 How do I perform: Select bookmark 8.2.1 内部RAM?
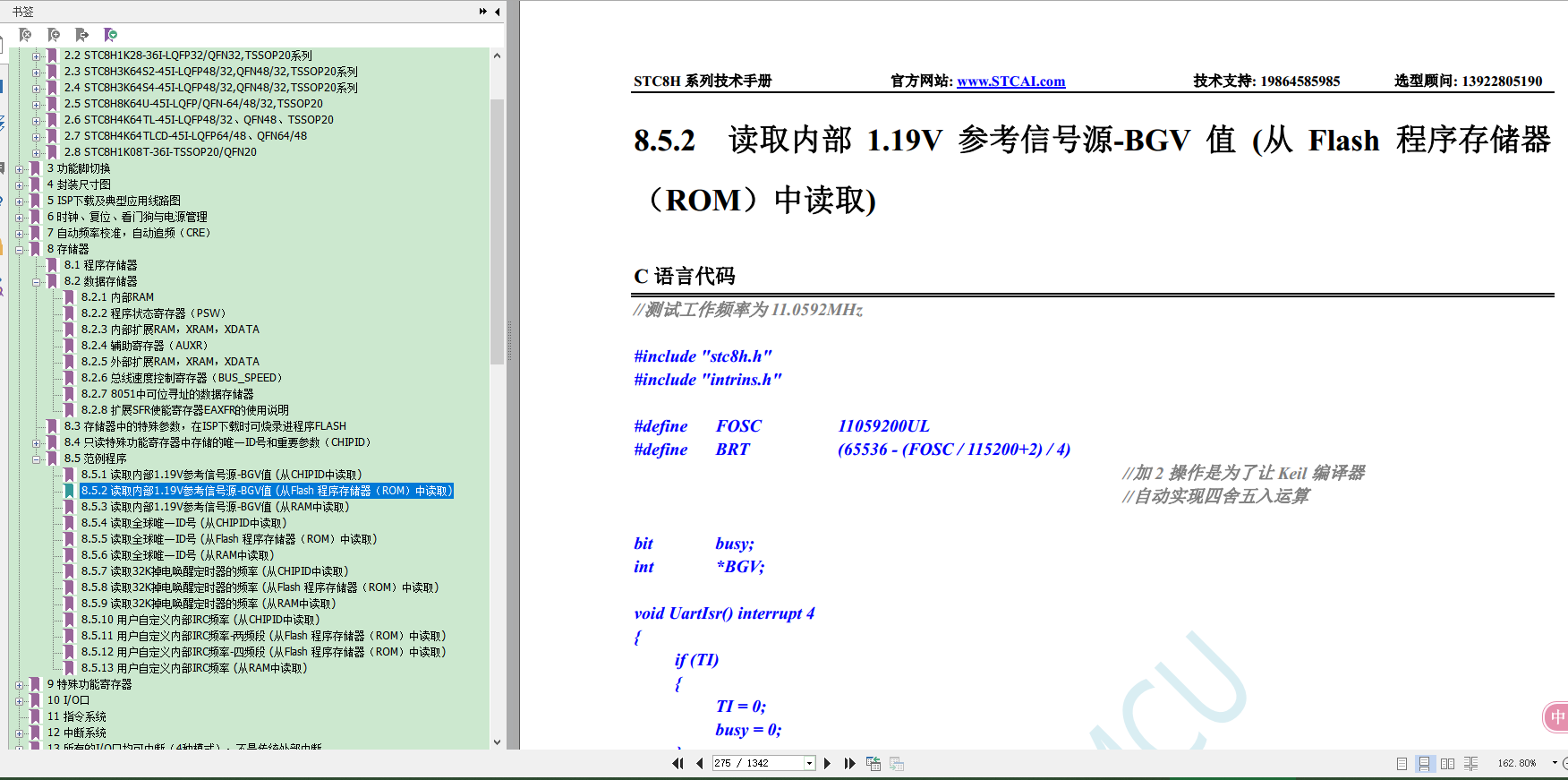117,297
